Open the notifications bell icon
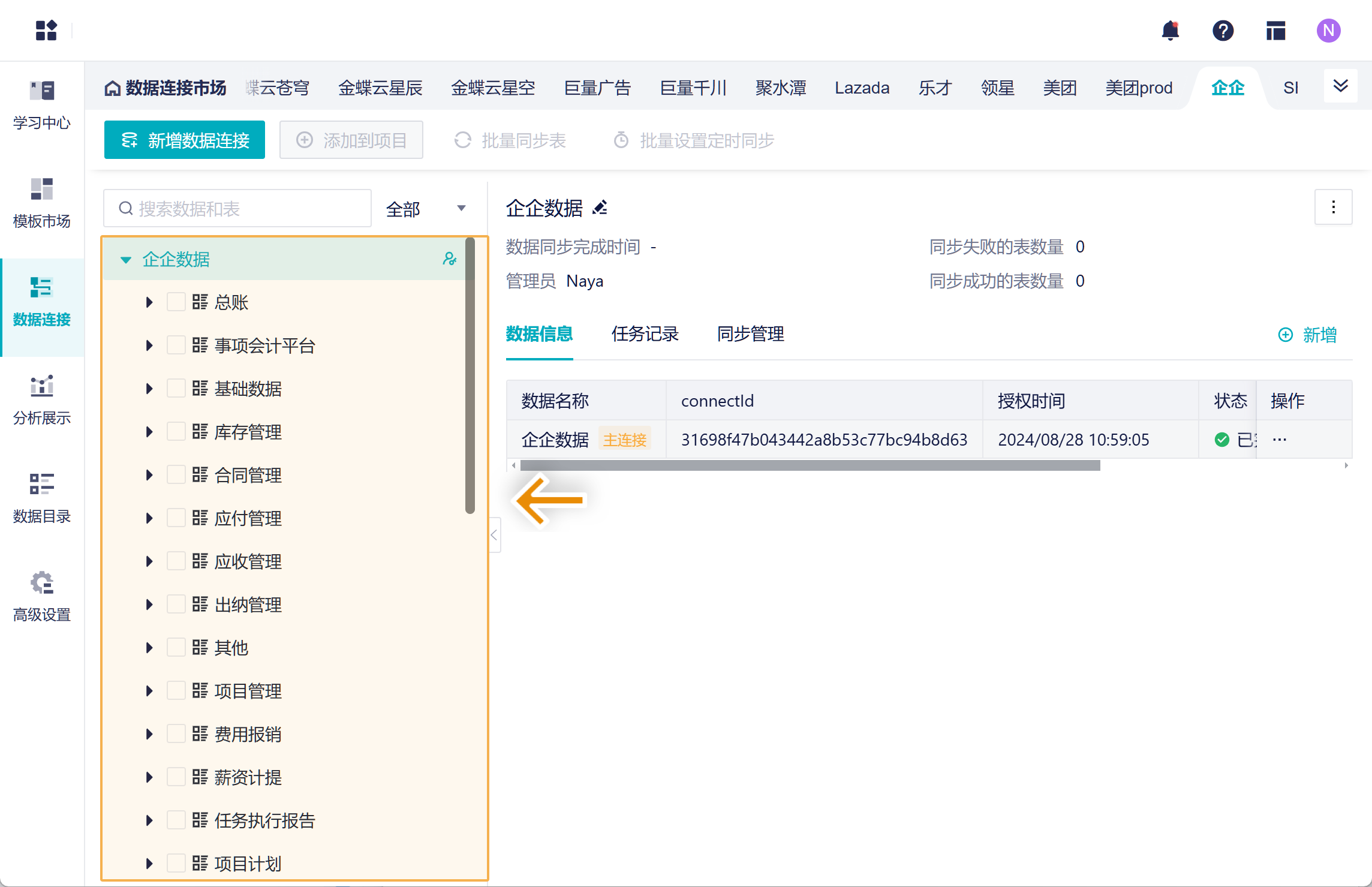This screenshot has width=1372, height=887. pyautogui.click(x=1170, y=30)
